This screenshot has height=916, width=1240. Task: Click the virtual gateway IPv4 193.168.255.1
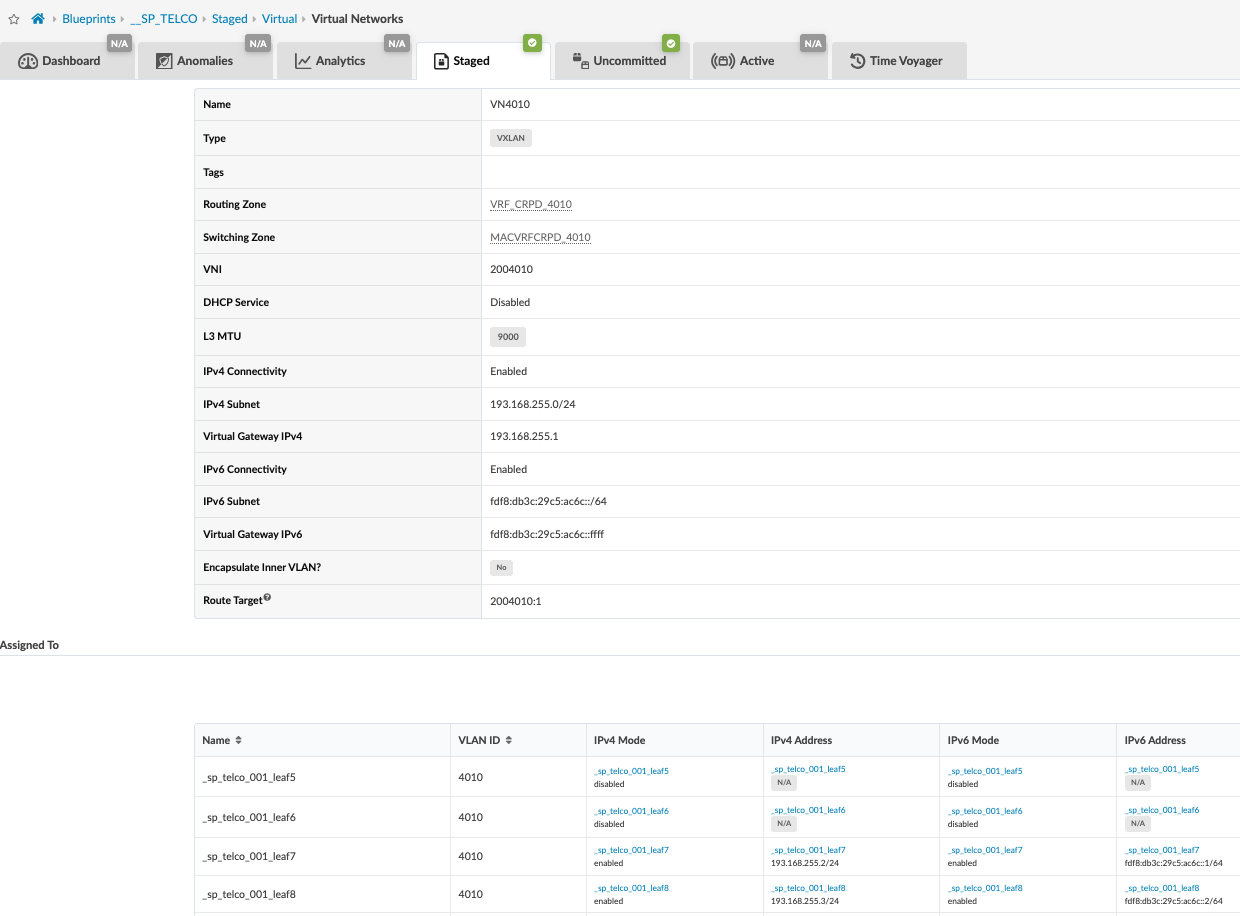(524, 437)
